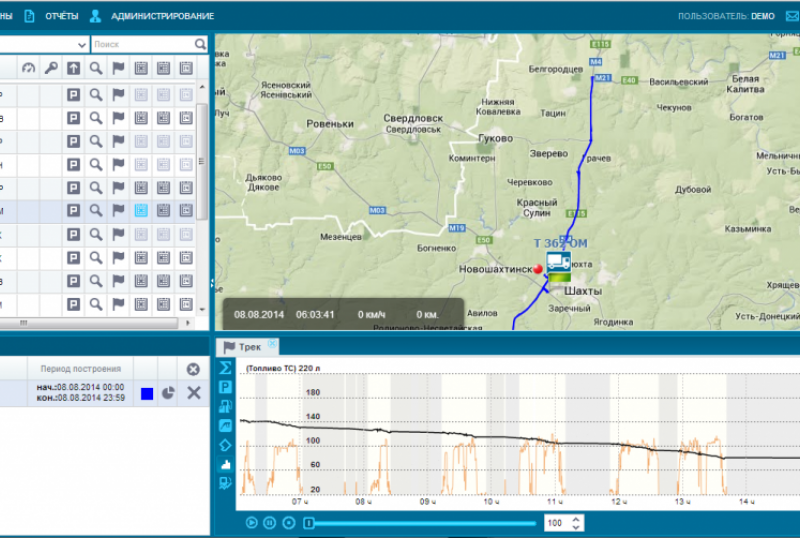Click the pie chart icon in track row

point(168,393)
